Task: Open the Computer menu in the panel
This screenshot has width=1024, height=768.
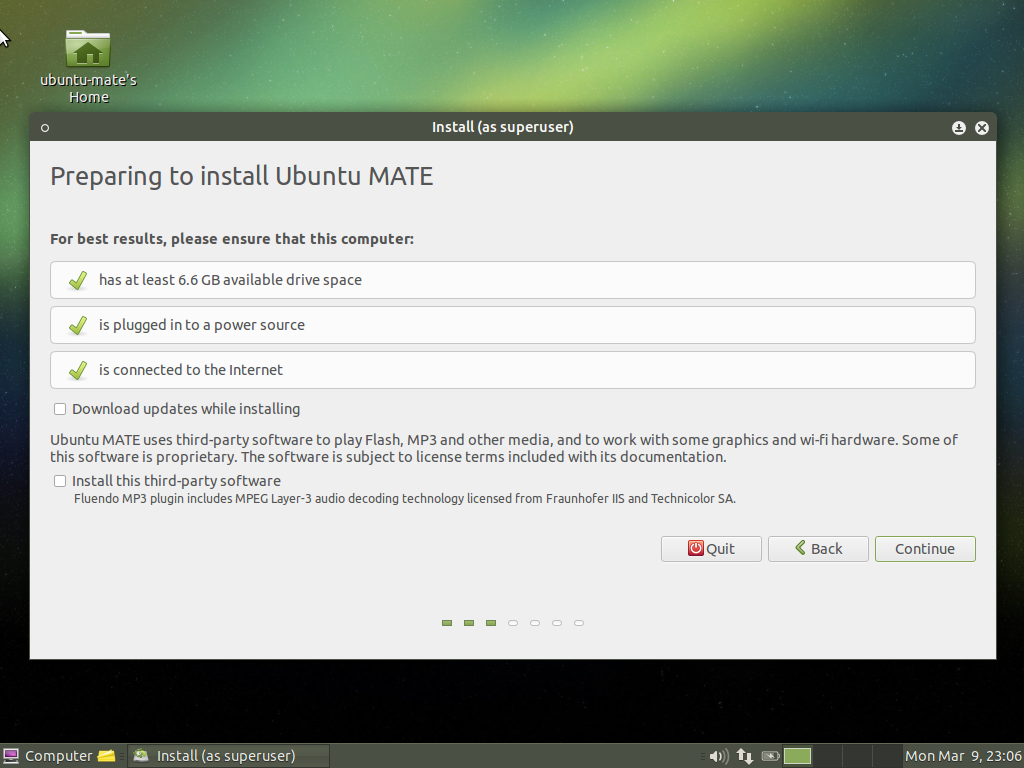Action: [x=48, y=756]
